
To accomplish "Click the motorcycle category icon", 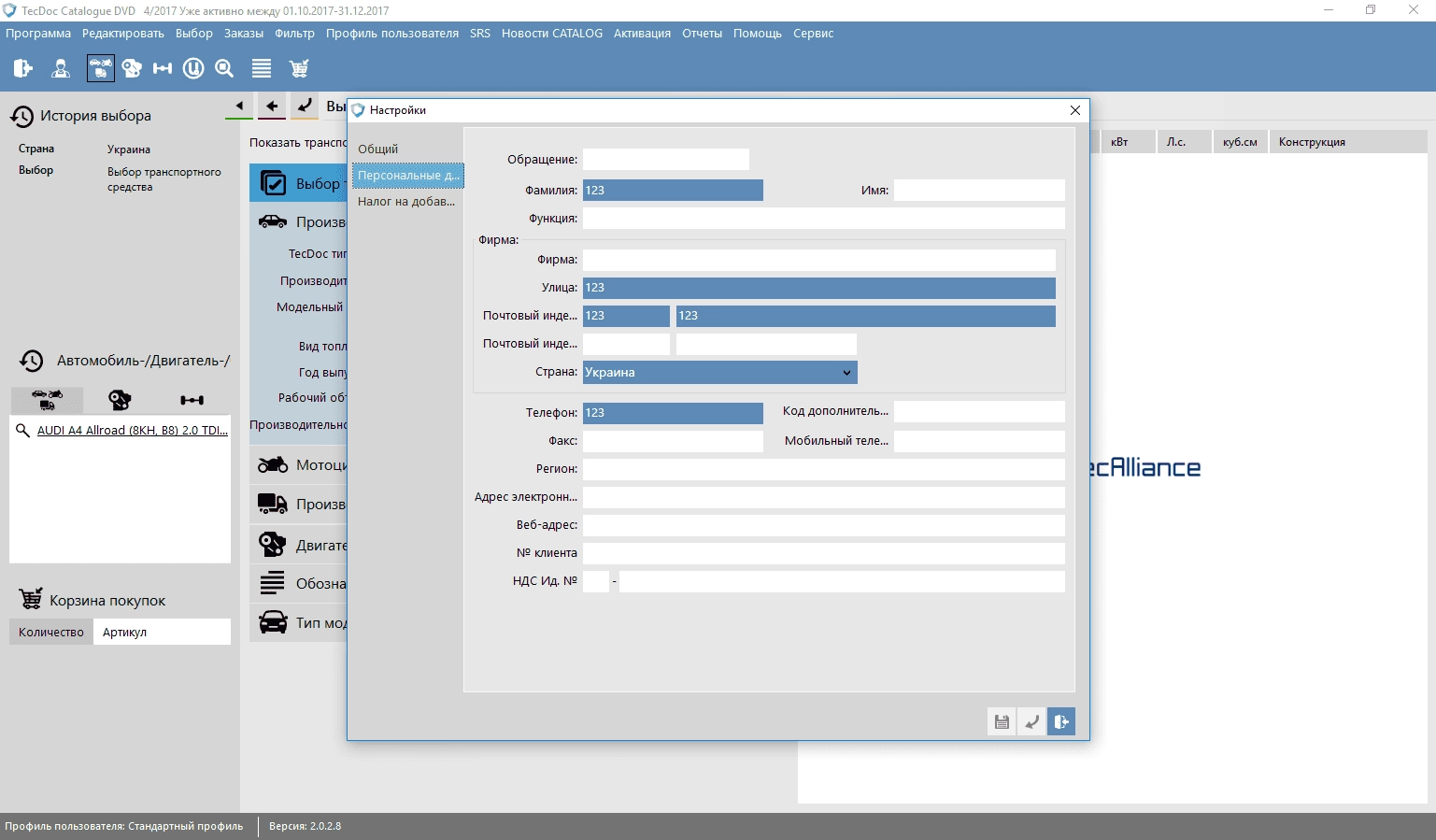I will (273, 464).
